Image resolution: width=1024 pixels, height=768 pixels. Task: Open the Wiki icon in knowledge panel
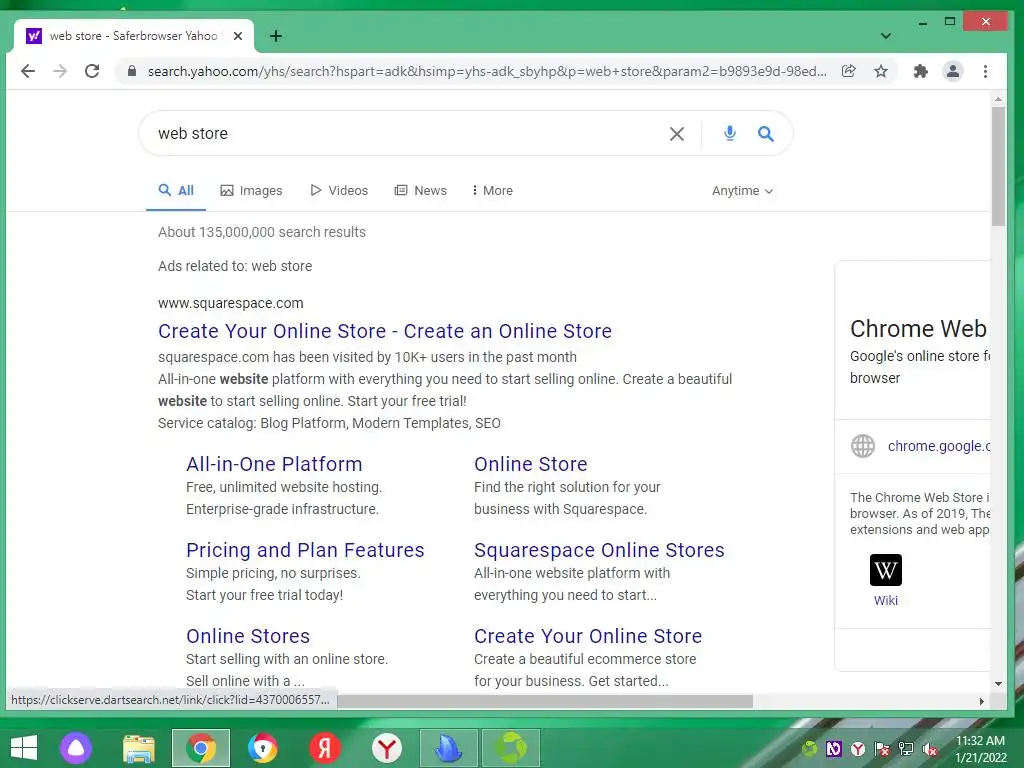click(886, 570)
